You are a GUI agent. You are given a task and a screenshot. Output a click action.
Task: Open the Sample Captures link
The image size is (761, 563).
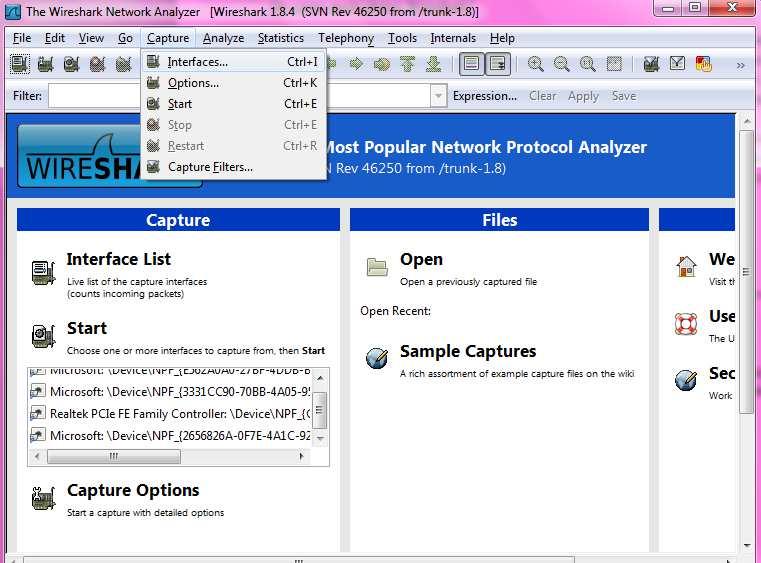(468, 351)
